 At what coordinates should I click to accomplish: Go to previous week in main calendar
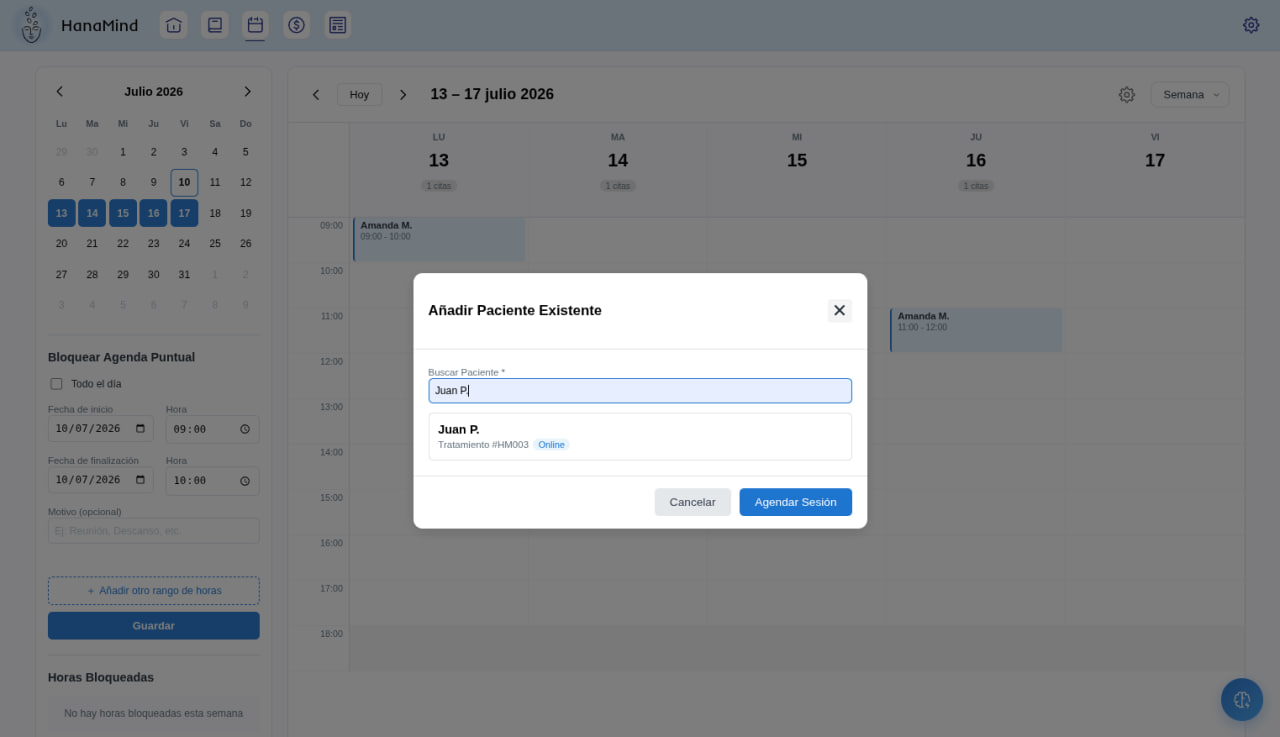coord(316,95)
